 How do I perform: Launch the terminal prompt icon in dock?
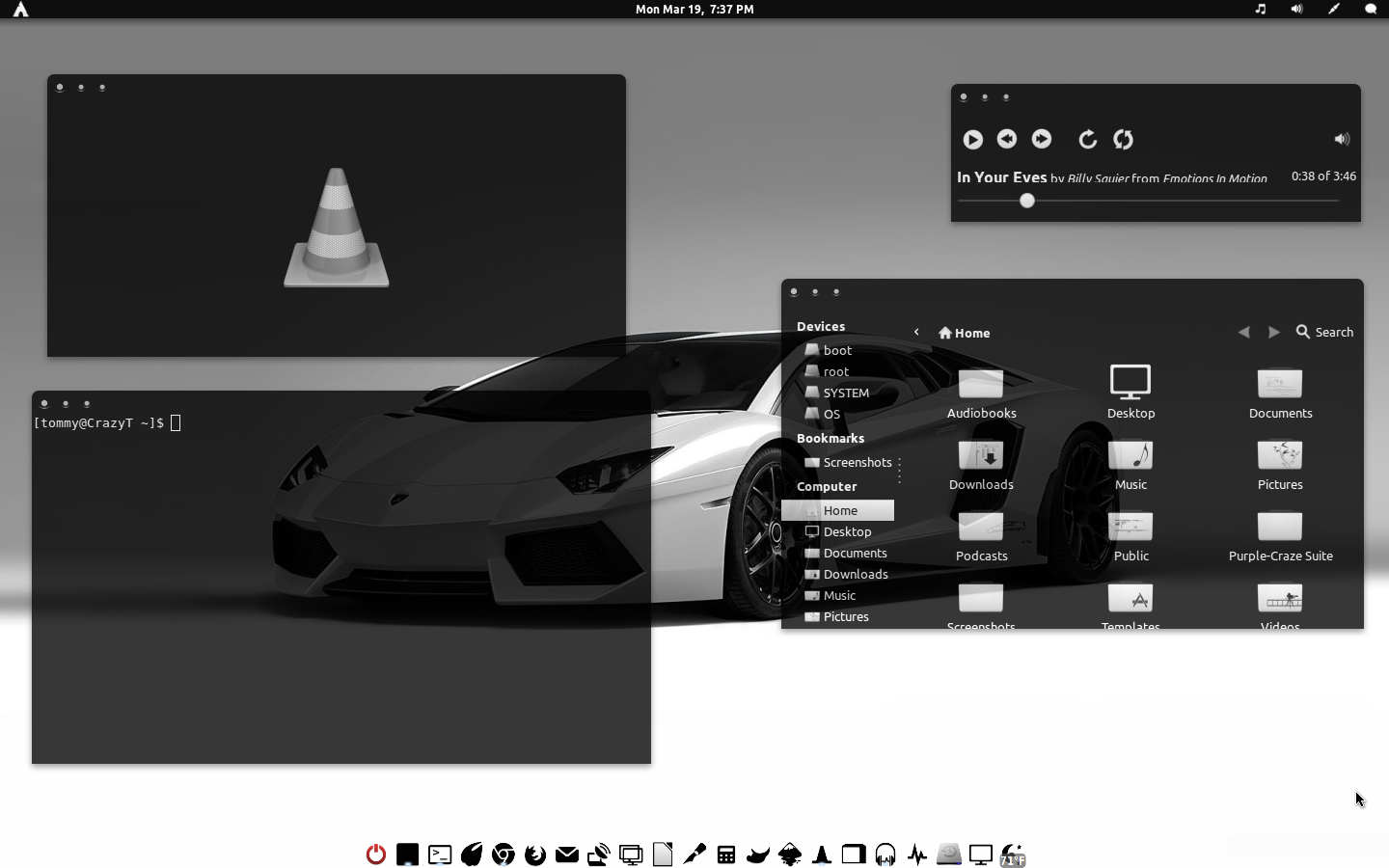coord(440,854)
